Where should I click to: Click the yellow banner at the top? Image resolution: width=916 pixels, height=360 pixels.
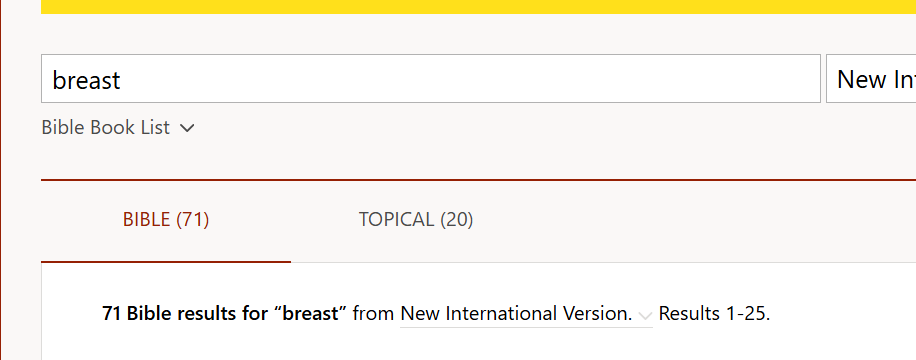(478, 6)
